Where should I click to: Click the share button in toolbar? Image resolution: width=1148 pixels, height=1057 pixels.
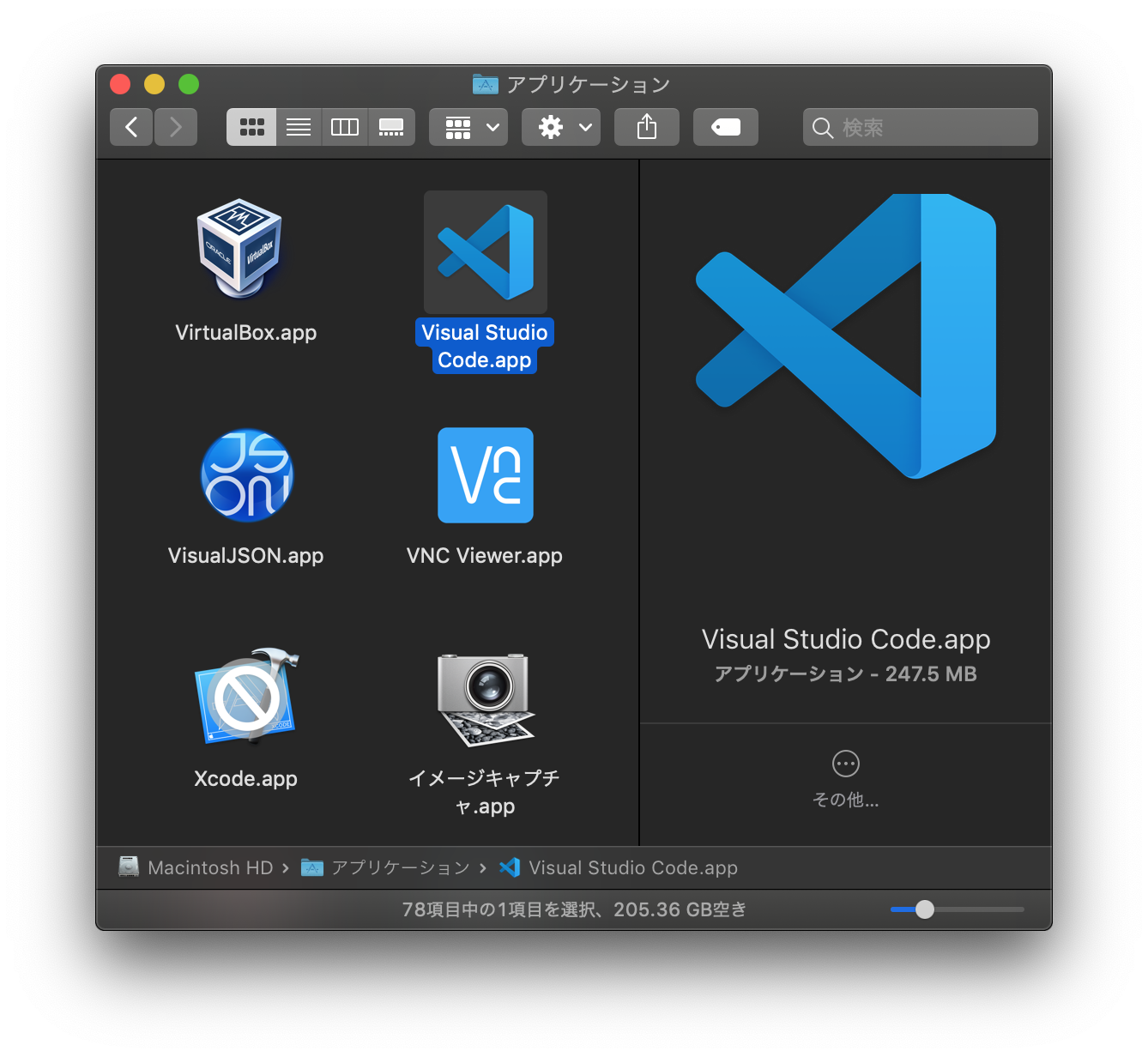647,127
